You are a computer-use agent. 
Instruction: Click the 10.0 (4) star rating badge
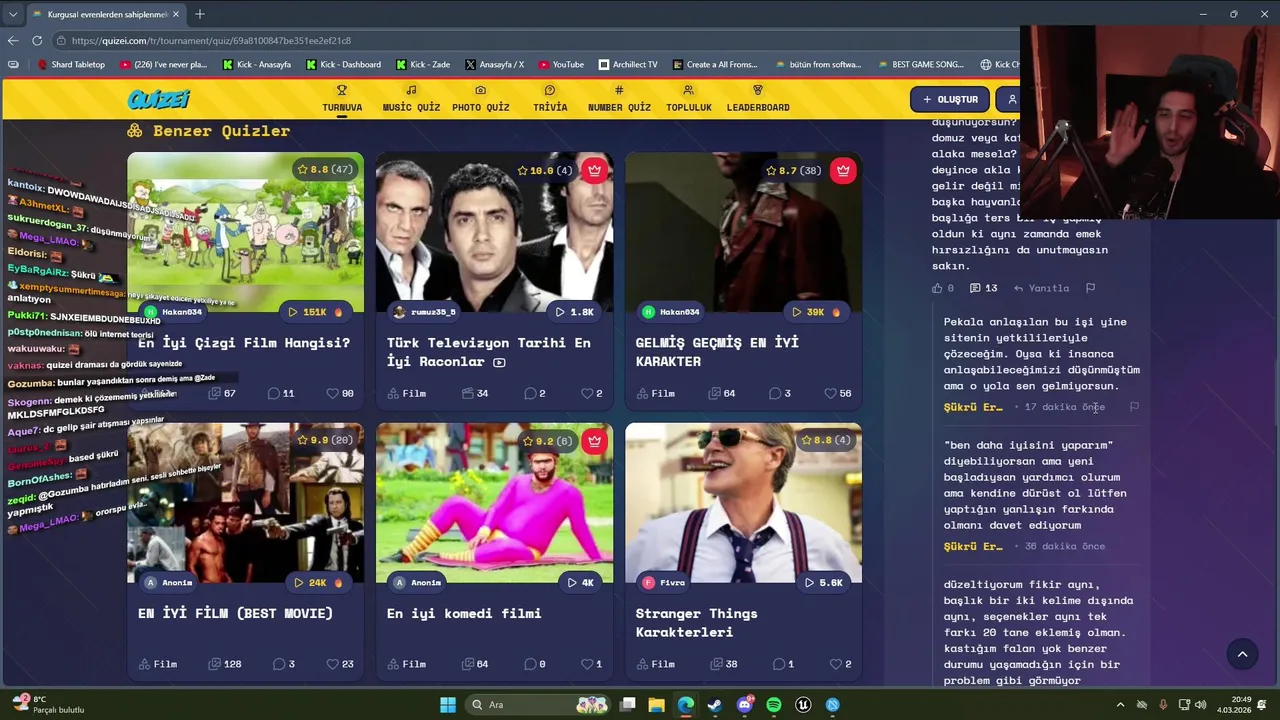pos(545,170)
